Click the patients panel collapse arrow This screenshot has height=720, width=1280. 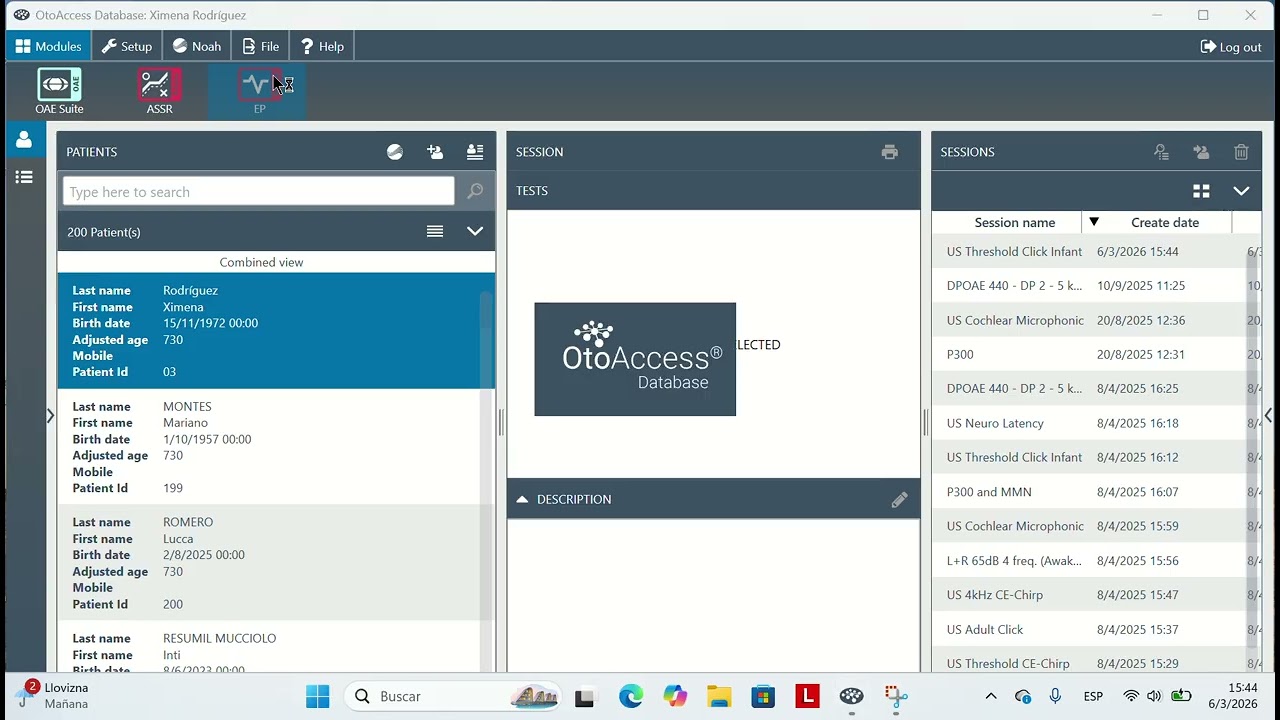(x=50, y=415)
